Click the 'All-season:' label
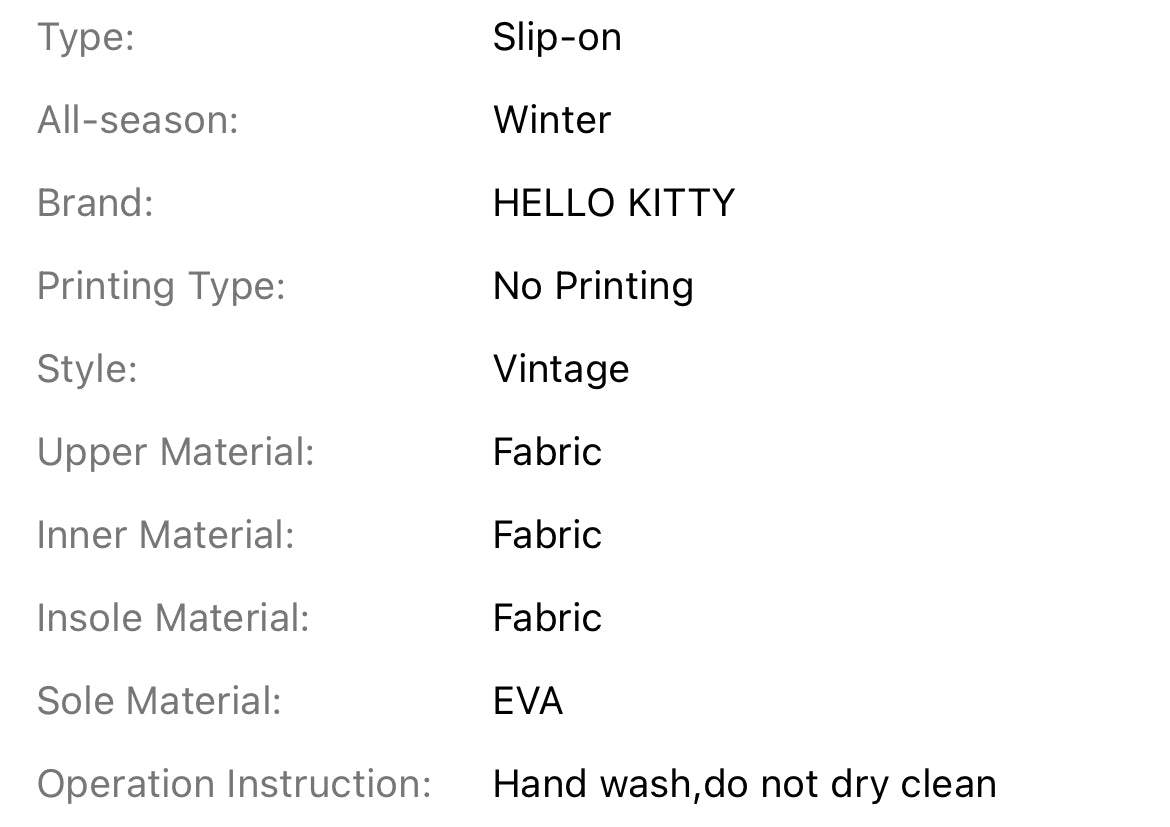 pos(138,121)
